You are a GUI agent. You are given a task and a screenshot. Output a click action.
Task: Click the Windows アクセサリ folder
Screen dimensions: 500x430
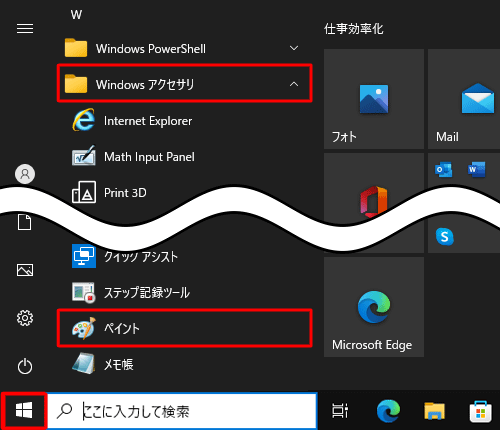click(185, 83)
